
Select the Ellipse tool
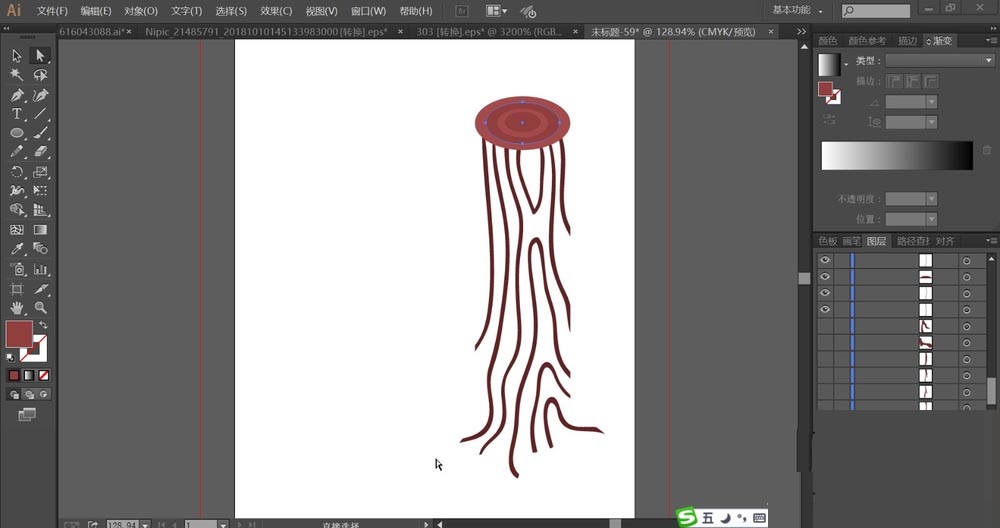coord(17,133)
